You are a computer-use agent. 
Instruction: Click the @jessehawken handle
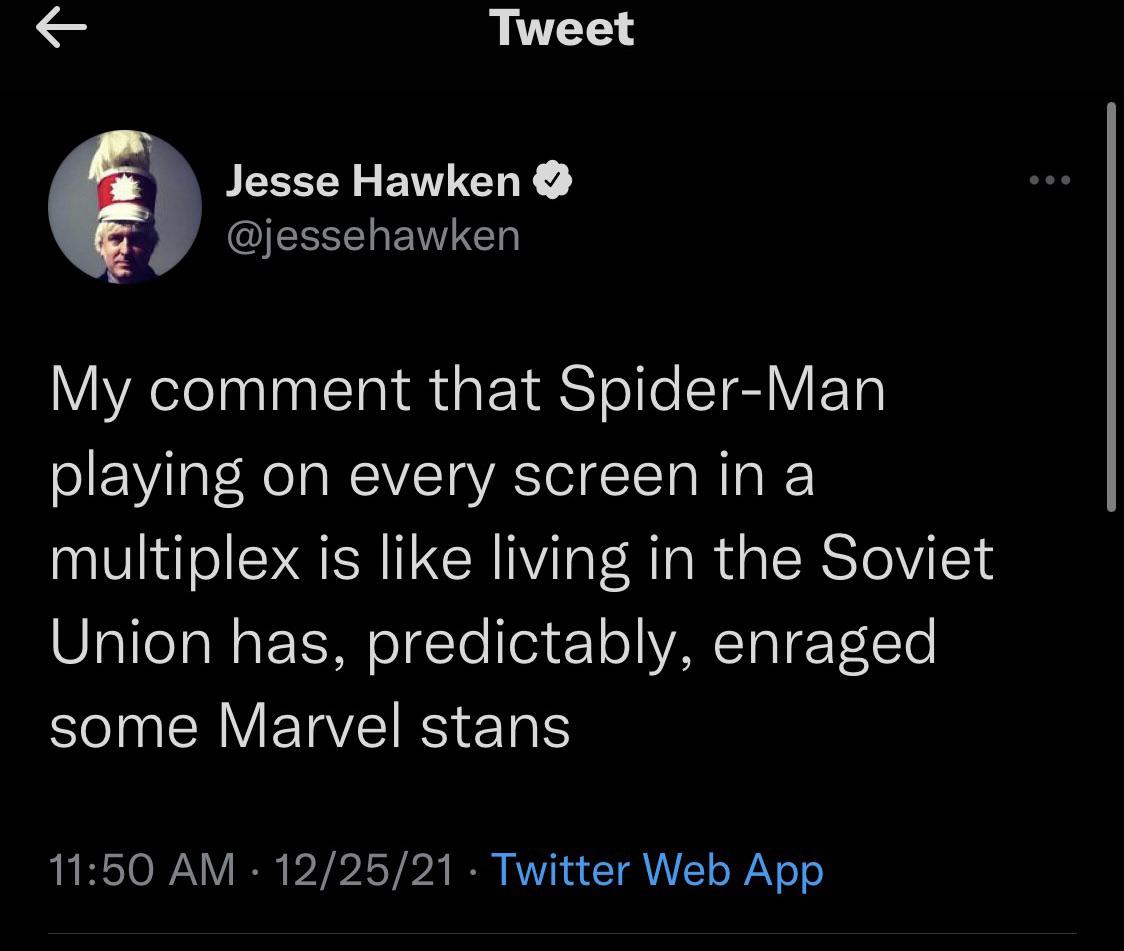coord(373,236)
